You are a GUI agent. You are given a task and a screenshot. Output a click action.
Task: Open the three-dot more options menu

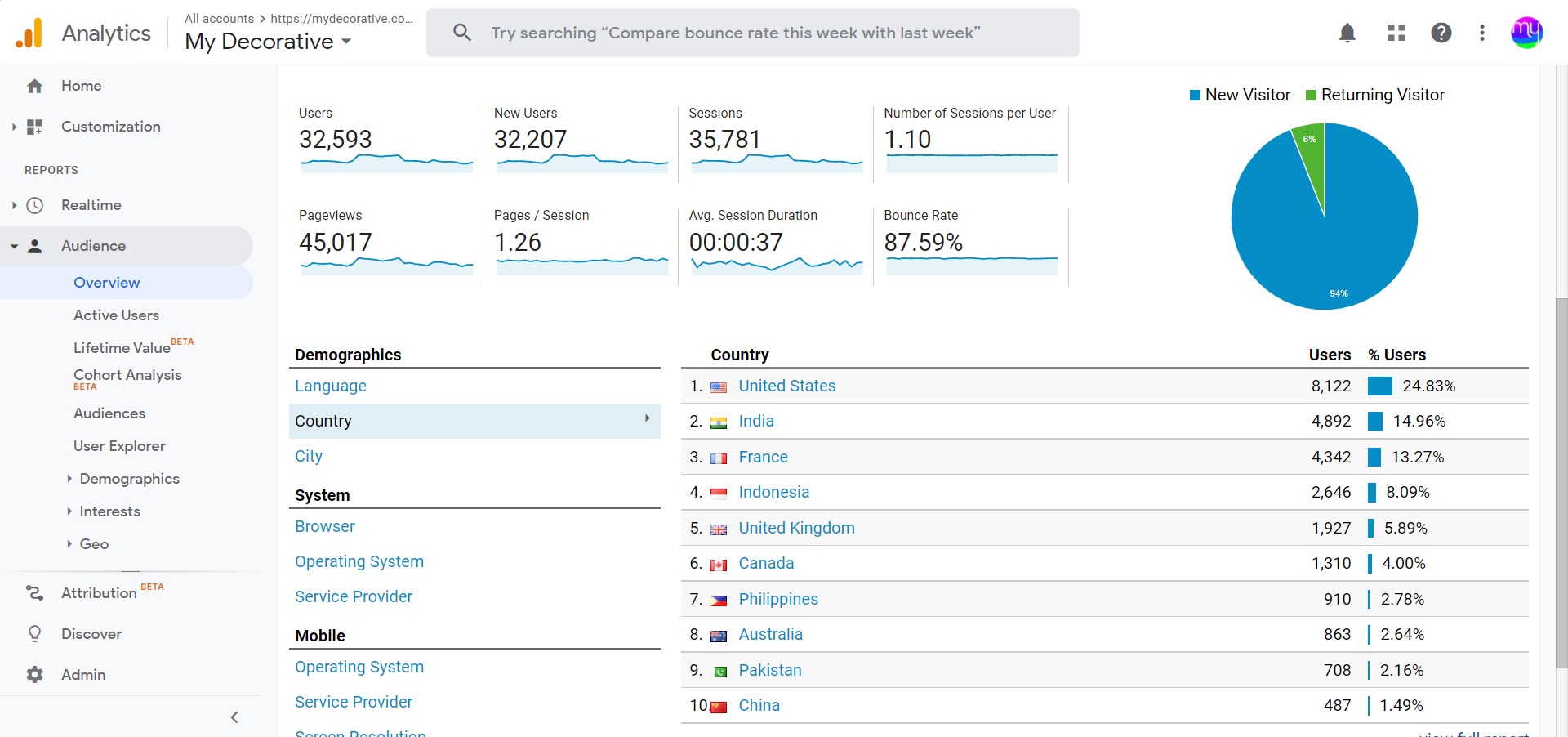coord(1482,33)
